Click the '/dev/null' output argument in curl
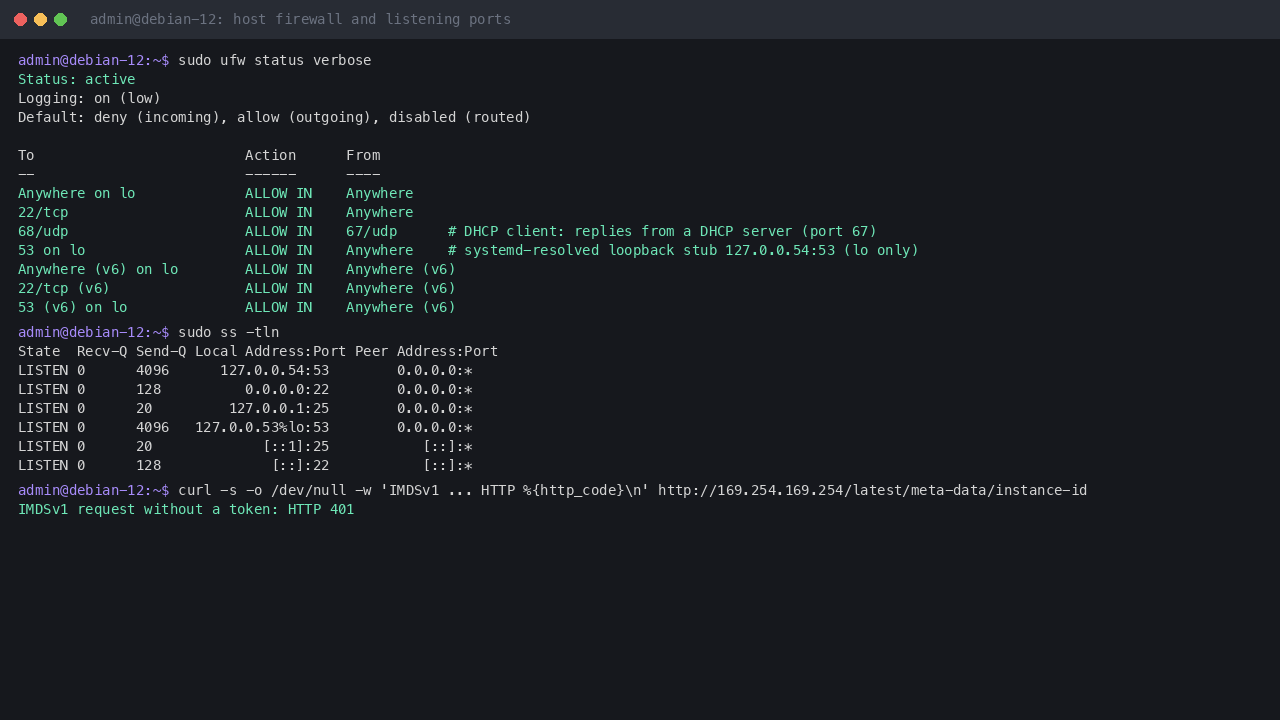1280x720 pixels. [309, 490]
